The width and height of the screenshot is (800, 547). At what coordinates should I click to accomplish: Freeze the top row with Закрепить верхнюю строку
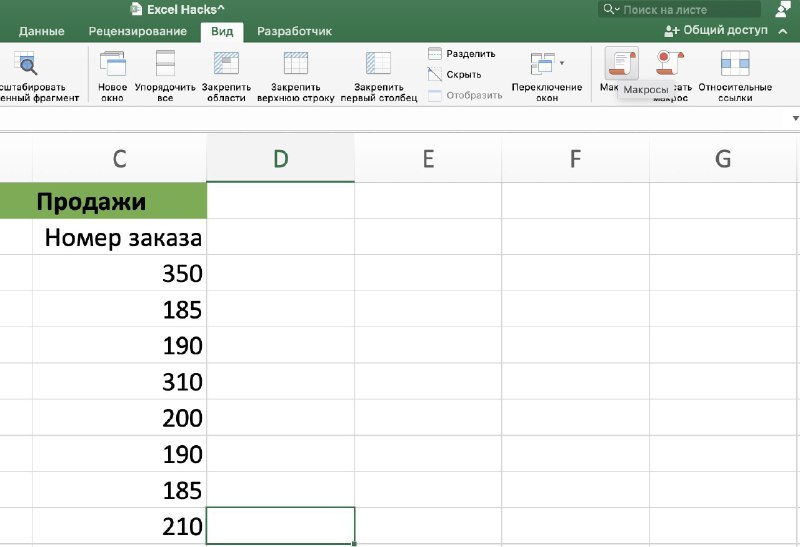click(x=295, y=76)
